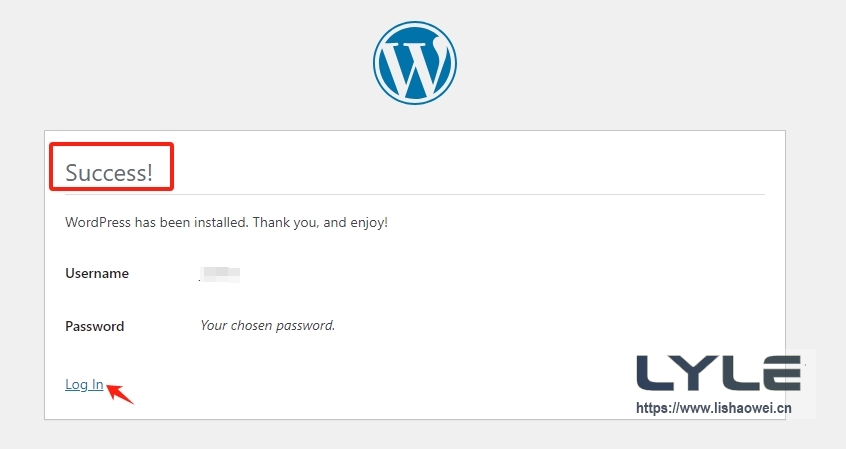The image size is (846, 449).
Task: Click the word 'WordPress' in the install message
Action: click(95, 221)
